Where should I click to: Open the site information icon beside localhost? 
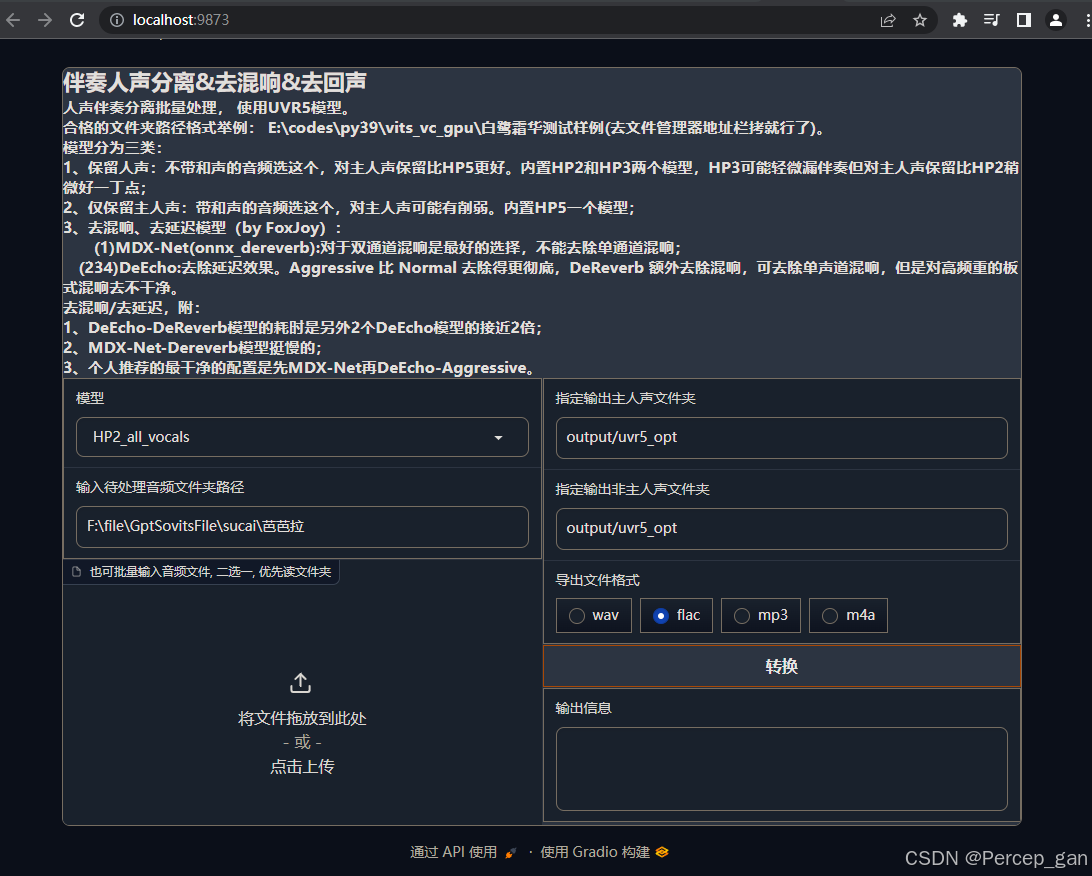[117, 20]
